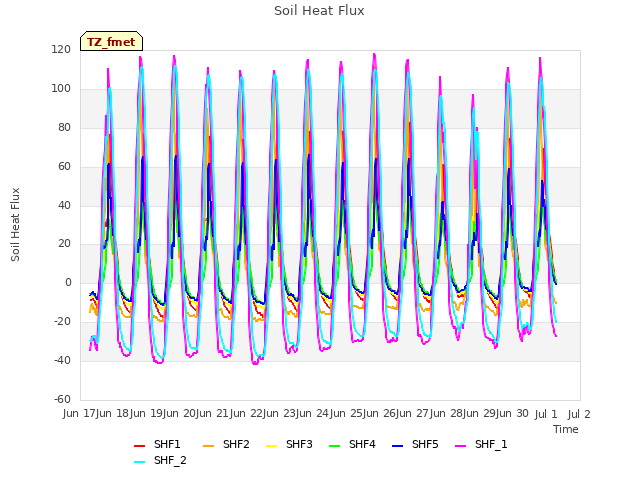This screenshot has width=640, height=480.
Task: Click the Jun 17 x-axis label
Action: tap(81, 413)
